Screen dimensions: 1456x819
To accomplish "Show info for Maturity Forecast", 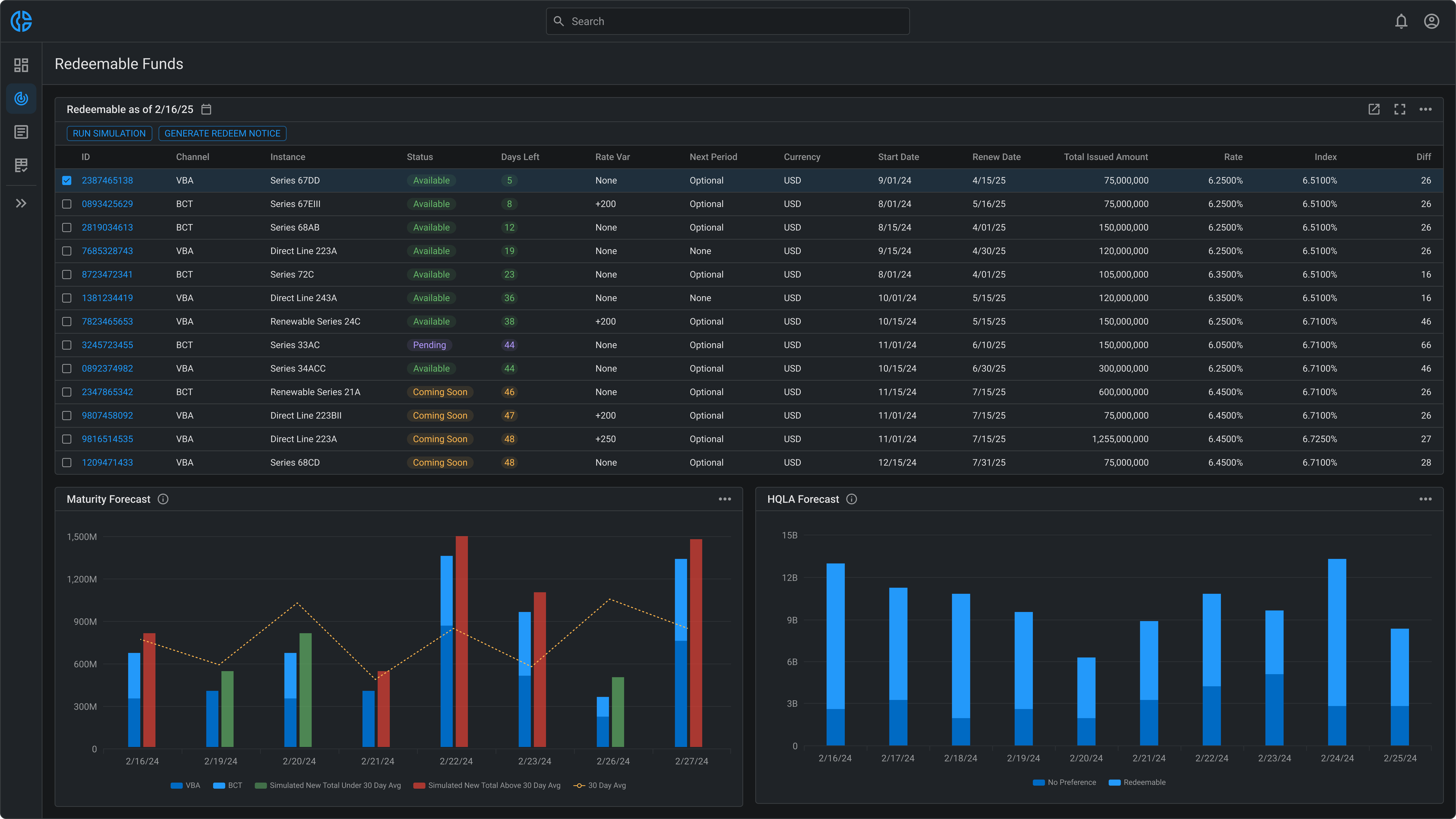I will tap(163, 499).
